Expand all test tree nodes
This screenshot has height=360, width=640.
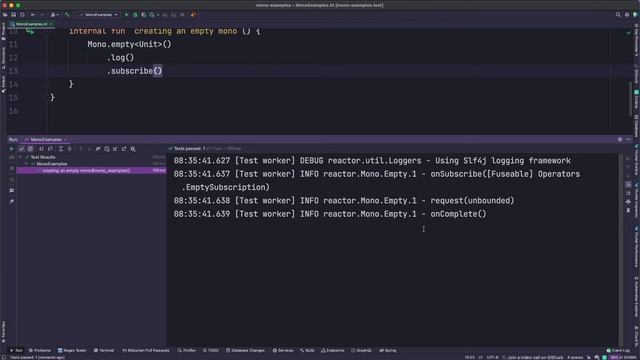61,149
